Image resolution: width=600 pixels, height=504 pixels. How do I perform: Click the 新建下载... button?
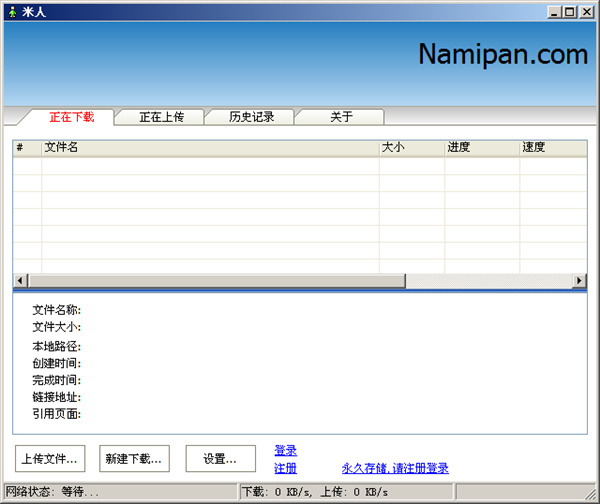pyautogui.click(x=134, y=458)
